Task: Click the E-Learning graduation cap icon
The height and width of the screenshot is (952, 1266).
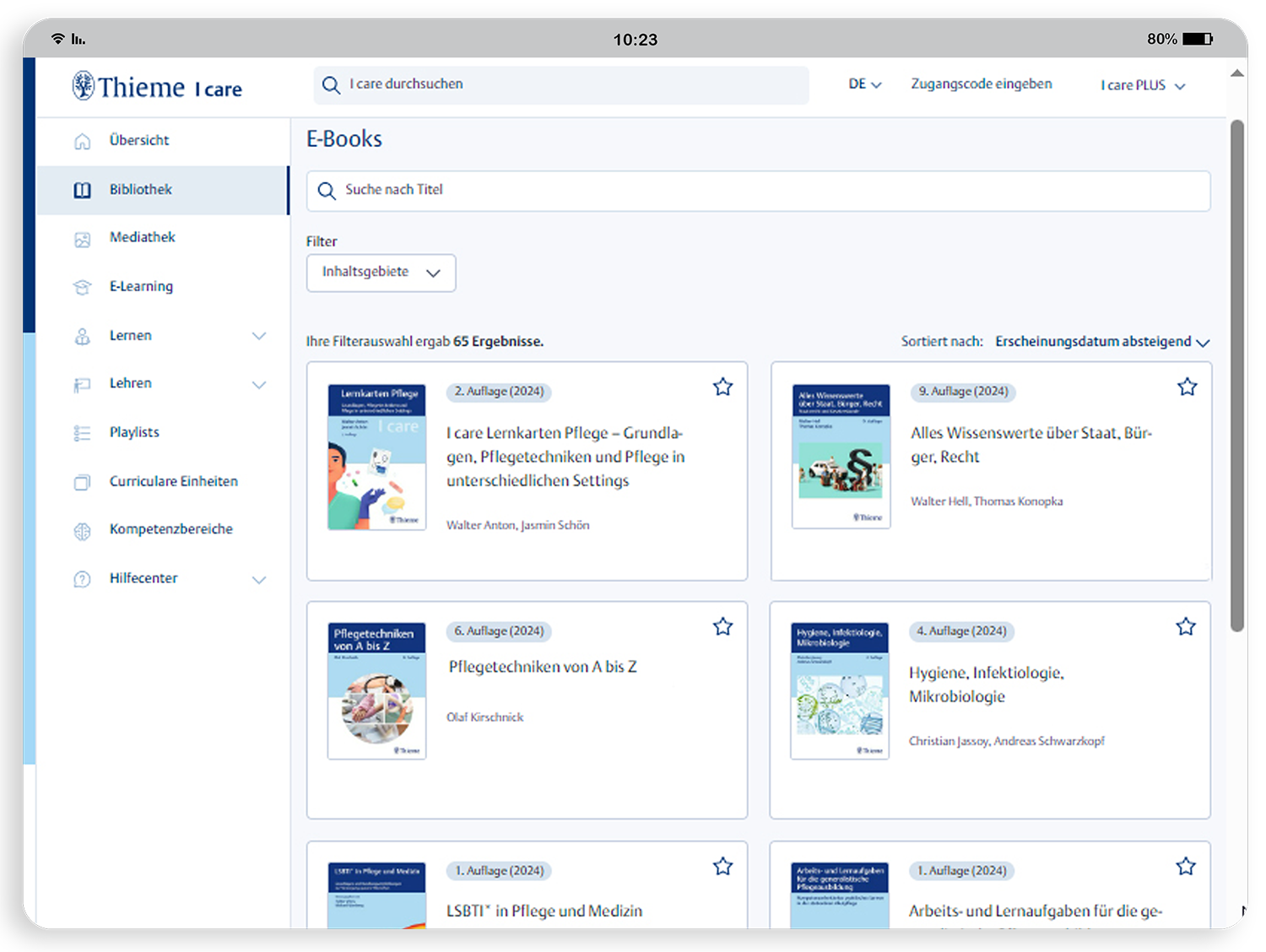Action: click(82, 287)
